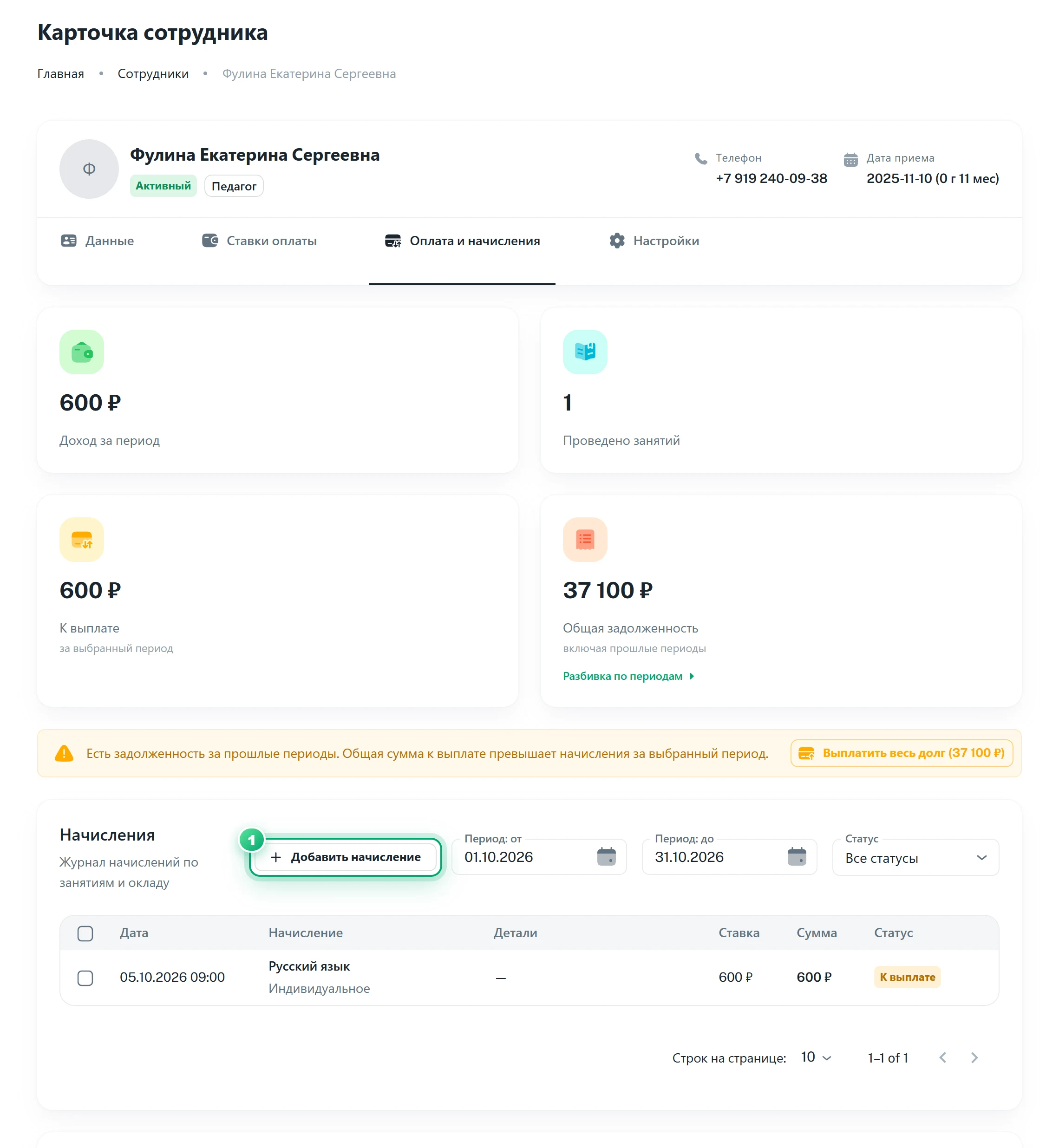This screenshot has width=1059, height=1148.
Task: Tick the checkbox for 05.10.2026 accrual
Action: pos(85,977)
